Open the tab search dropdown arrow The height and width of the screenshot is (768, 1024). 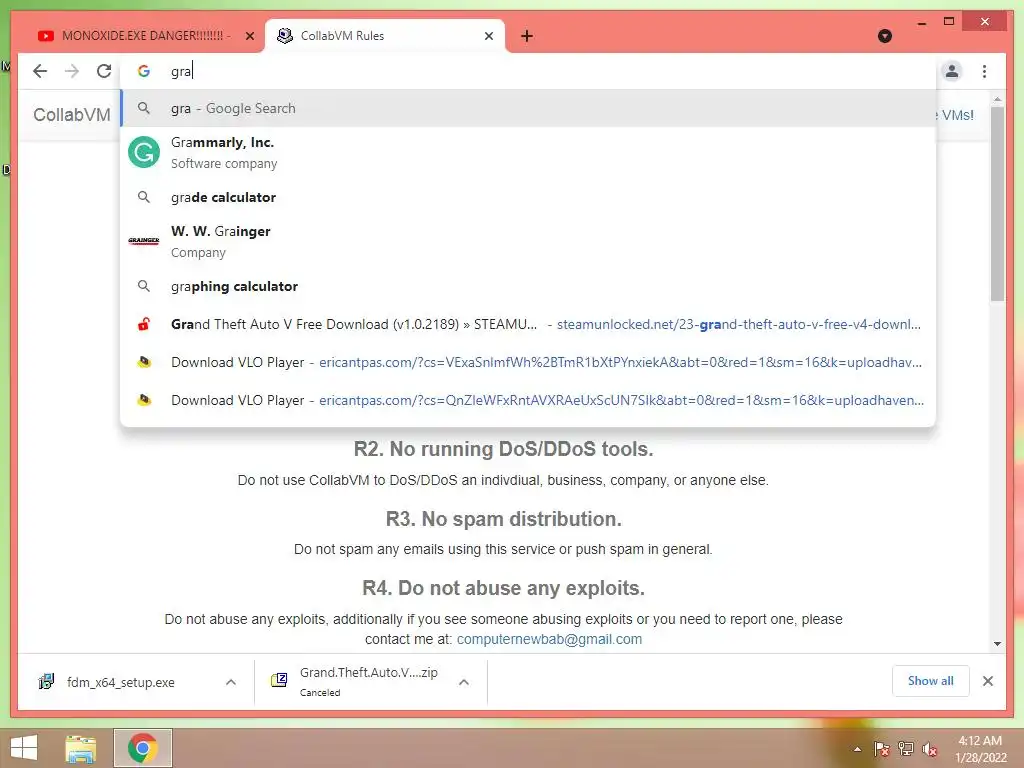pos(885,36)
